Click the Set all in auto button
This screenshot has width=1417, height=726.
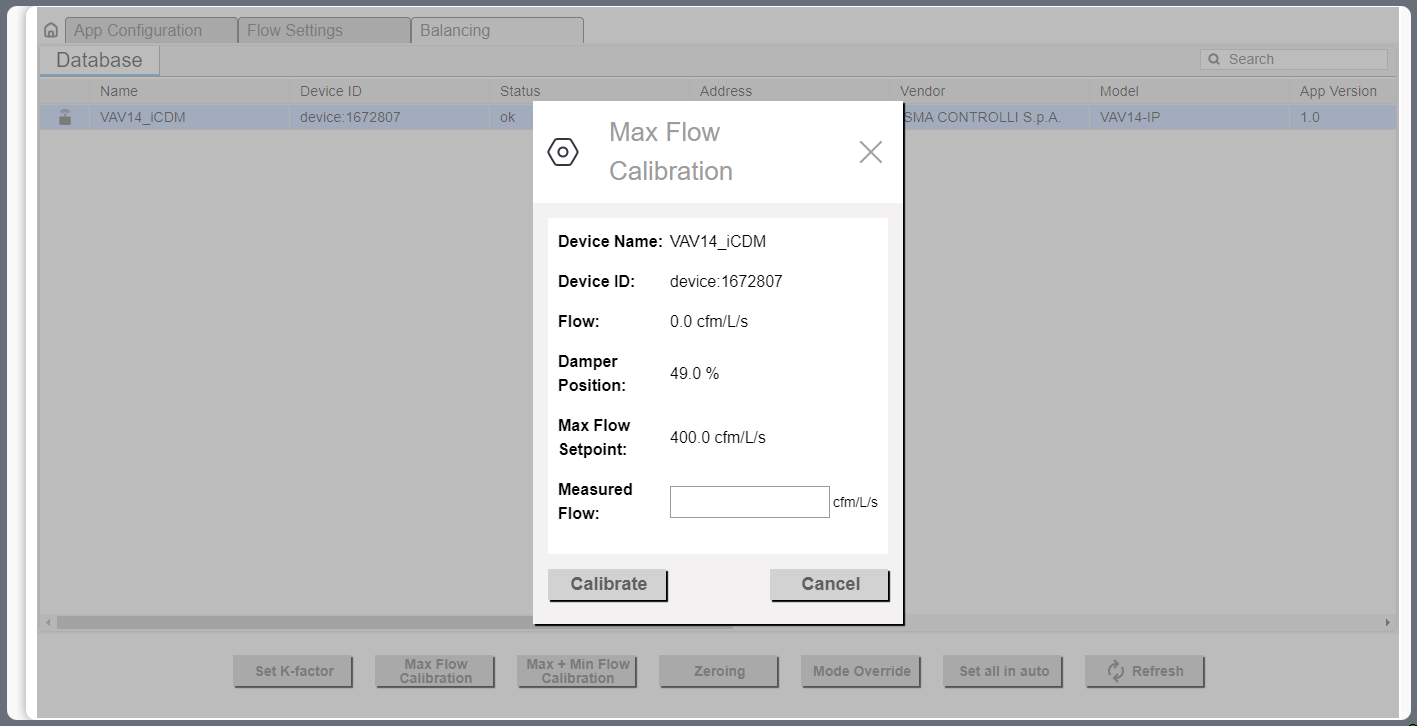tap(1004, 671)
